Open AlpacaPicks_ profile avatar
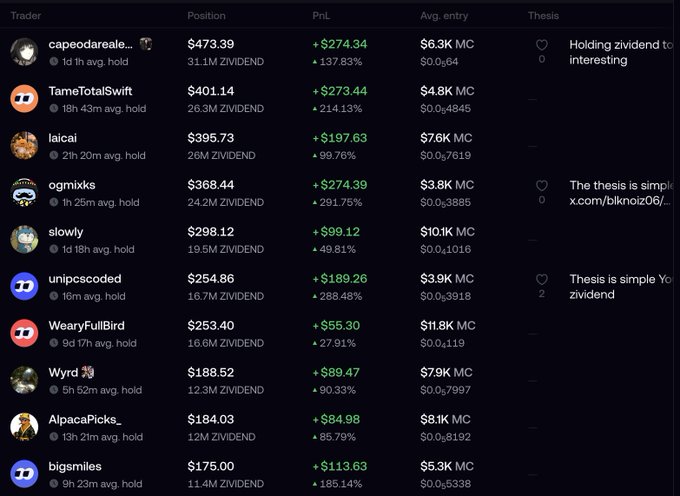 pyautogui.click(x=24, y=427)
